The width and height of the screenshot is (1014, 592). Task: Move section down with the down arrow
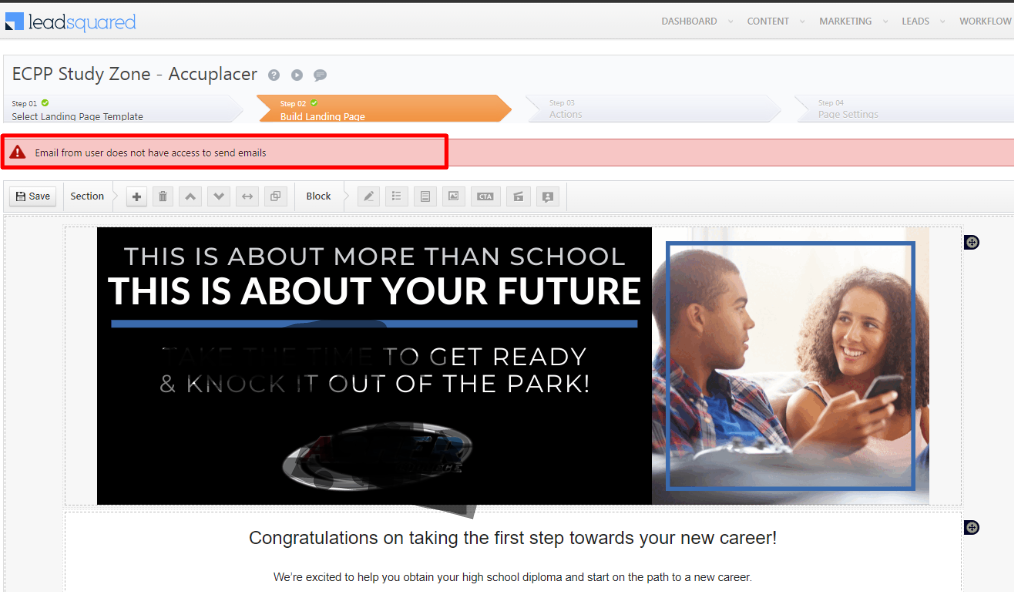(219, 197)
